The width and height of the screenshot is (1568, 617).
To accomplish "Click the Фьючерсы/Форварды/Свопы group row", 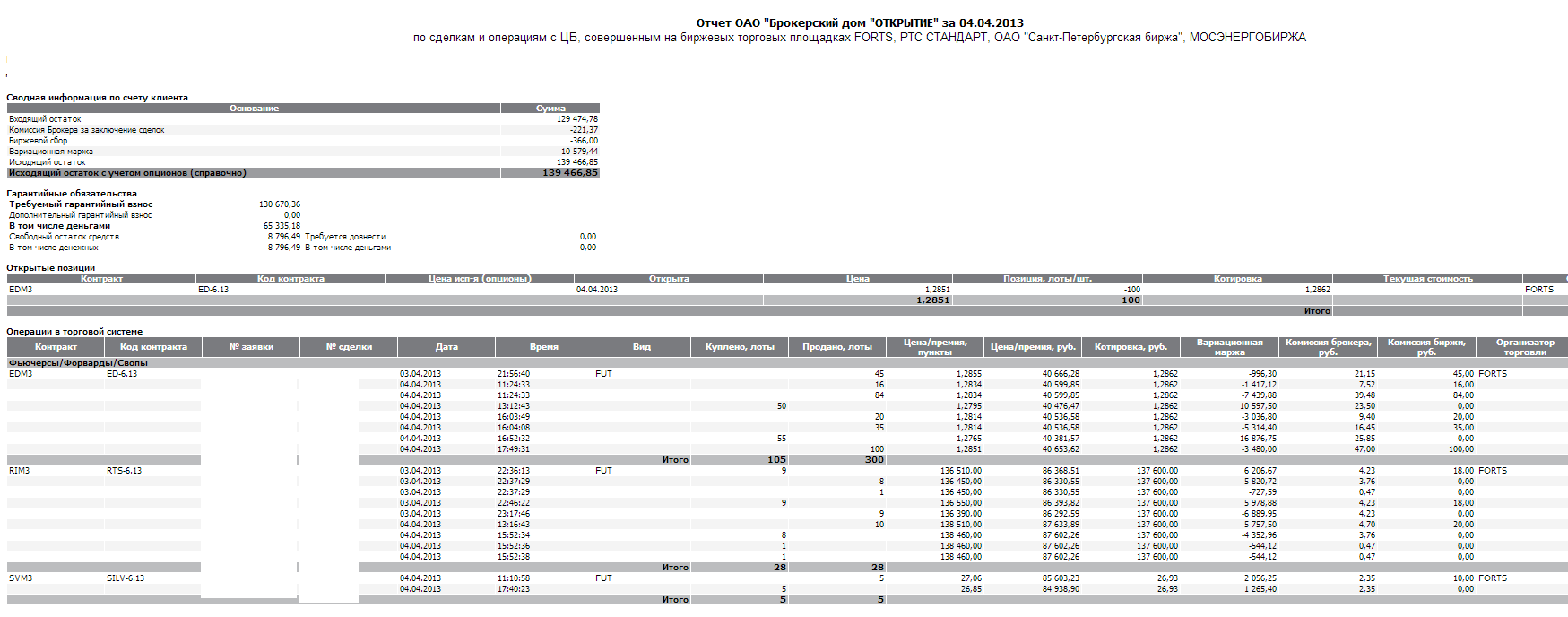I will point(79,363).
